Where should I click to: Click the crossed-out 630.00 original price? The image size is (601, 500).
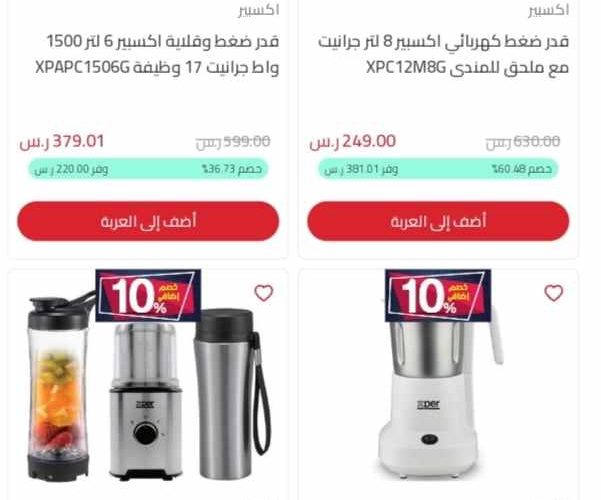523,142
